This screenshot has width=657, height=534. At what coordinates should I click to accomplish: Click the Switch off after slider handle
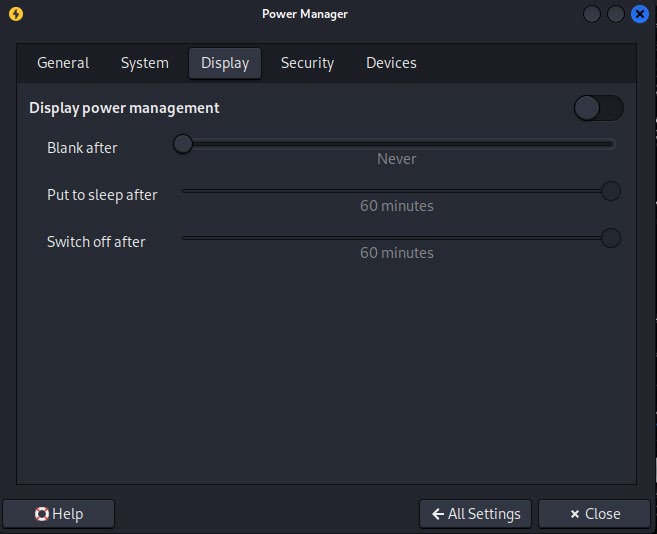coord(610,238)
